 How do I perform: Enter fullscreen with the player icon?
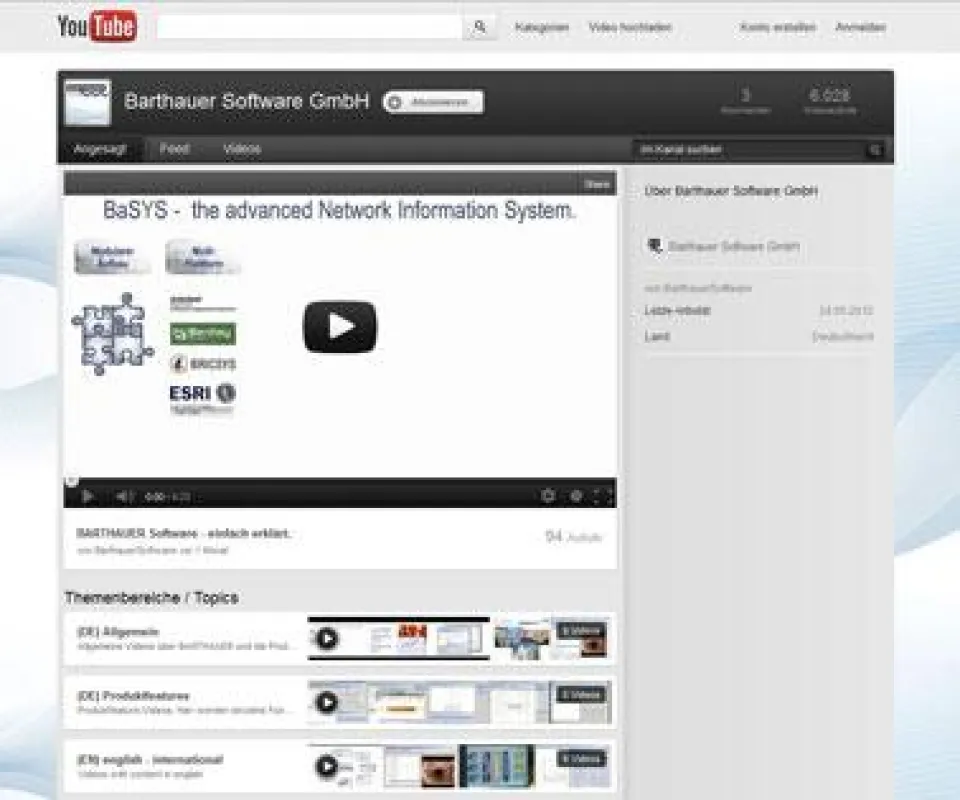602,496
